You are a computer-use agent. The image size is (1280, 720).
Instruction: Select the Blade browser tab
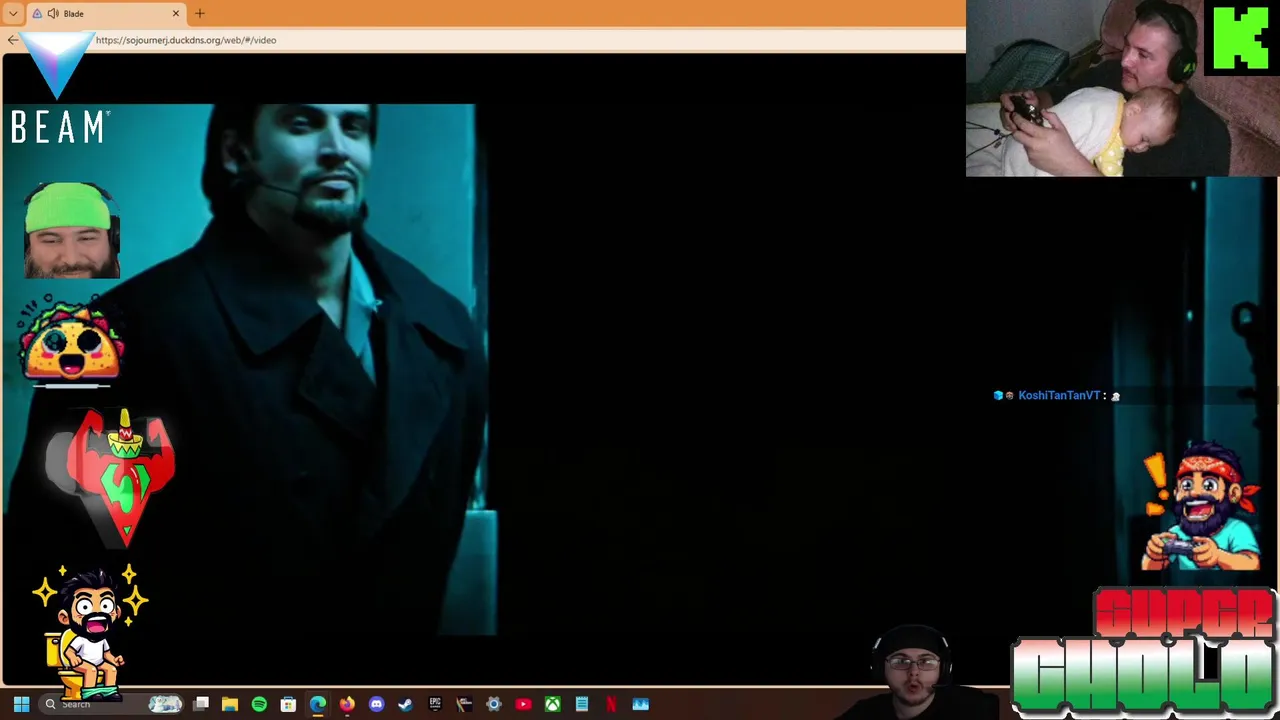(x=107, y=13)
